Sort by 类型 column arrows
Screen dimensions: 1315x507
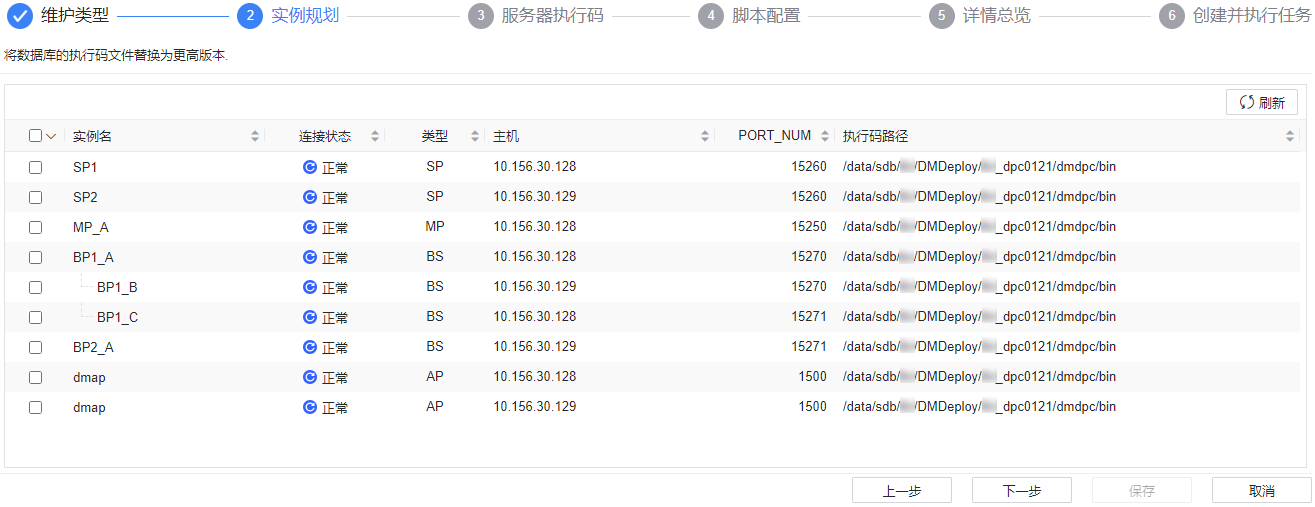click(x=475, y=136)
